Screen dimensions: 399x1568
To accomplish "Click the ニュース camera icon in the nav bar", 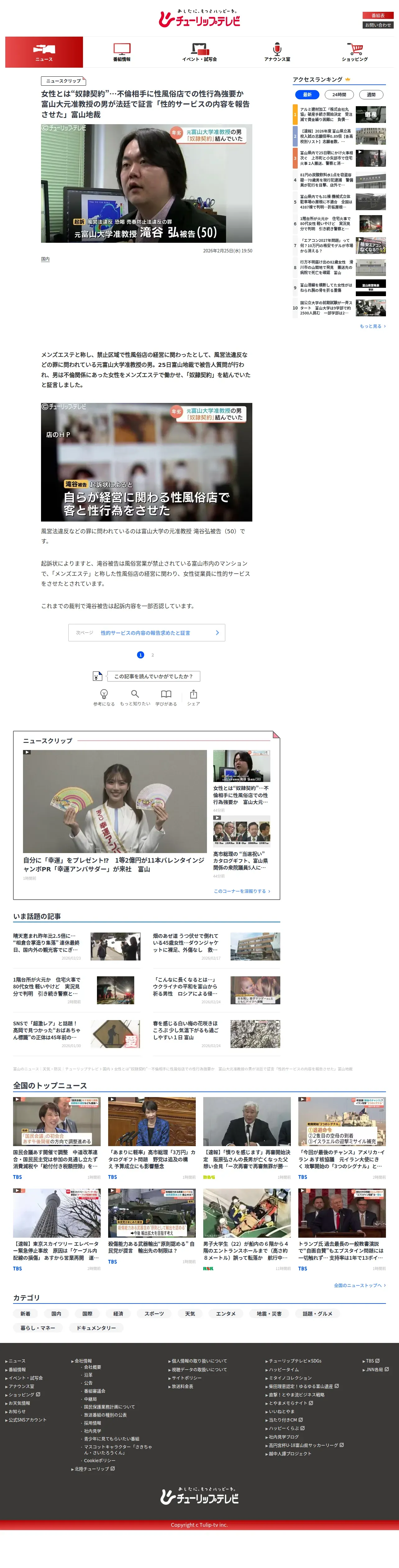I will click(44, 49).
